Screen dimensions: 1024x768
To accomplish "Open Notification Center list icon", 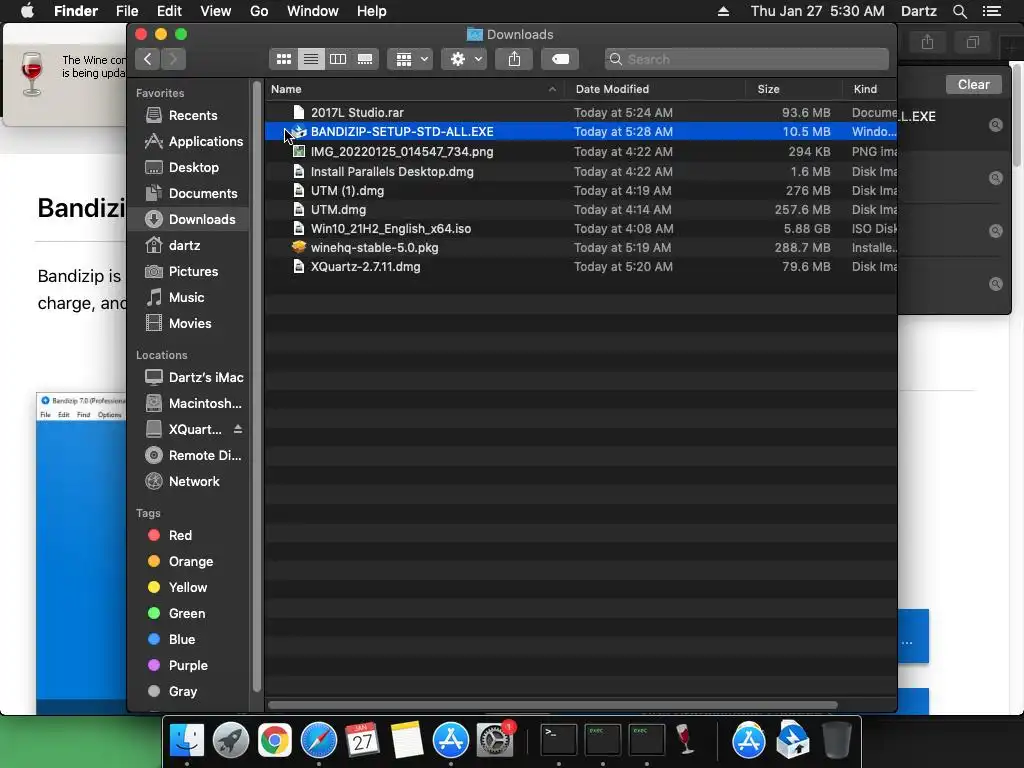I will 992,11.
